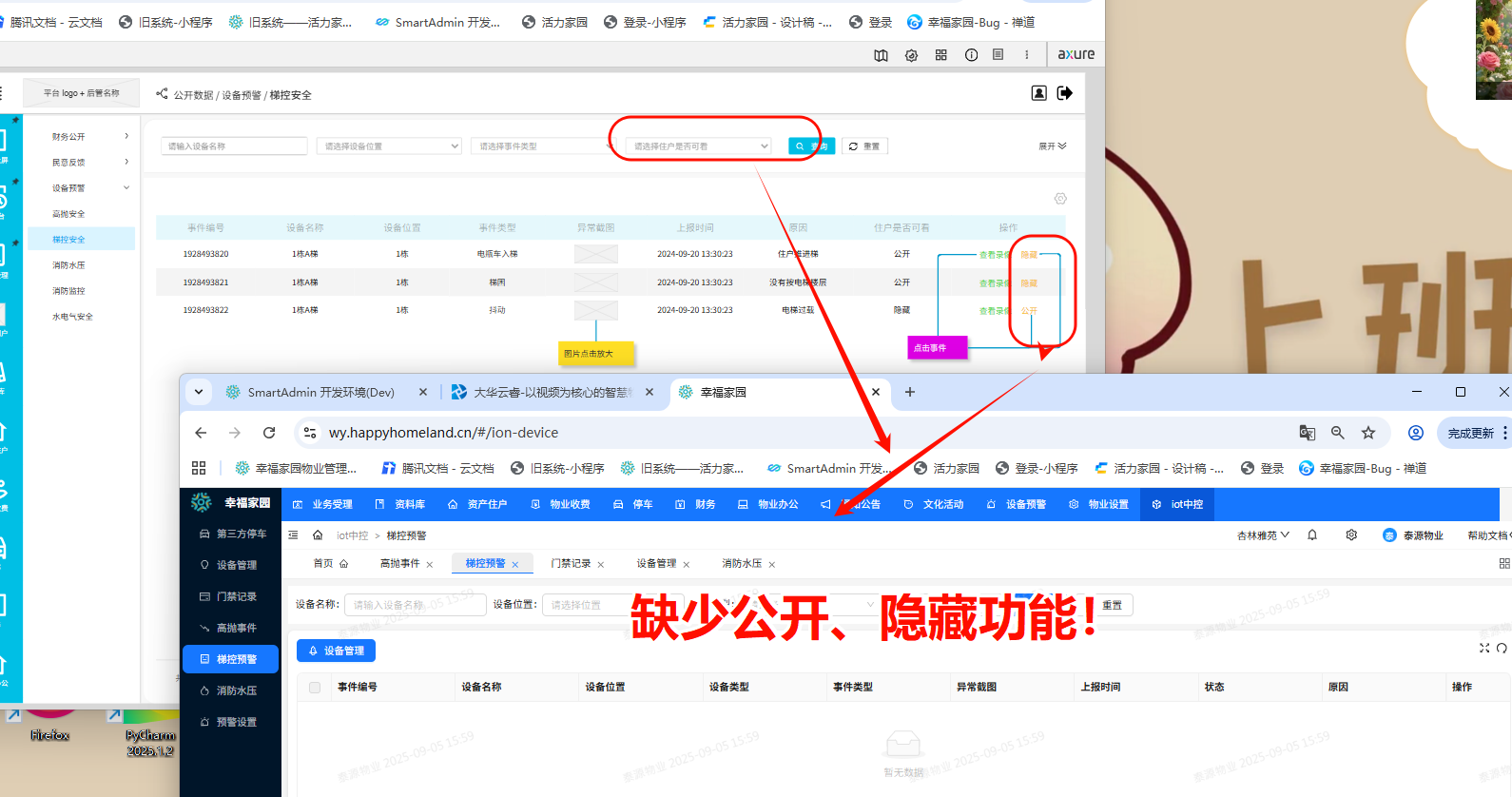Expand 民意反馈 menu in prototype sidebar
This screenshot has width=1512, height=797.
tap(90, 163)
